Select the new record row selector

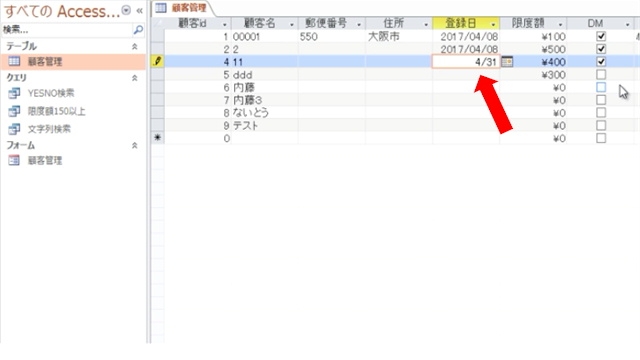(x=158, y=138)
